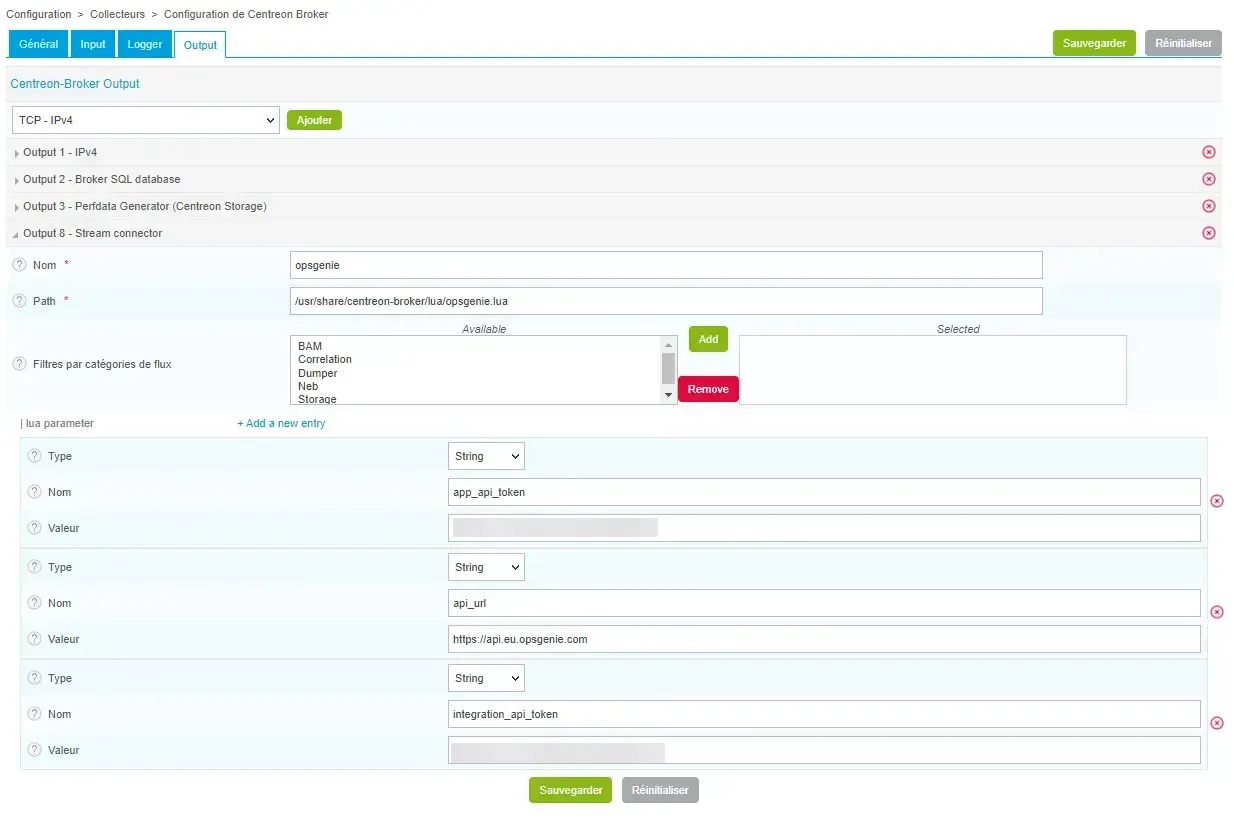Screen dimensions: 1234x819
Task: Switch to the Input tab
Action: click(93, 44)
